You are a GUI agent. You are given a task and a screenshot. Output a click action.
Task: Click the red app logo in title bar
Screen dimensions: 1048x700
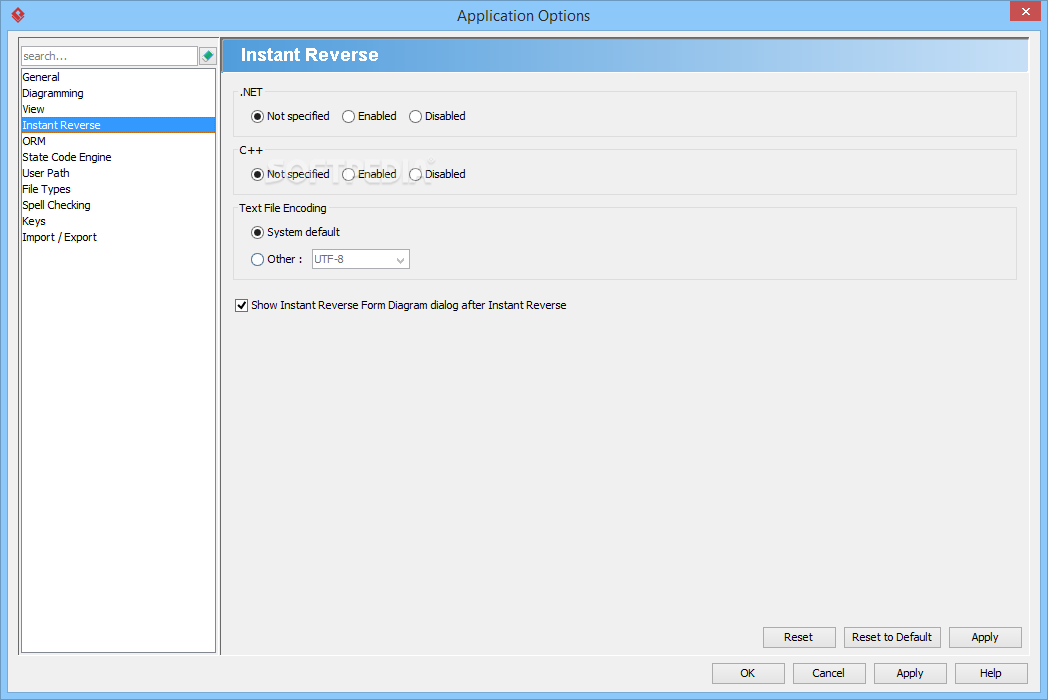[x=18, y=15]
